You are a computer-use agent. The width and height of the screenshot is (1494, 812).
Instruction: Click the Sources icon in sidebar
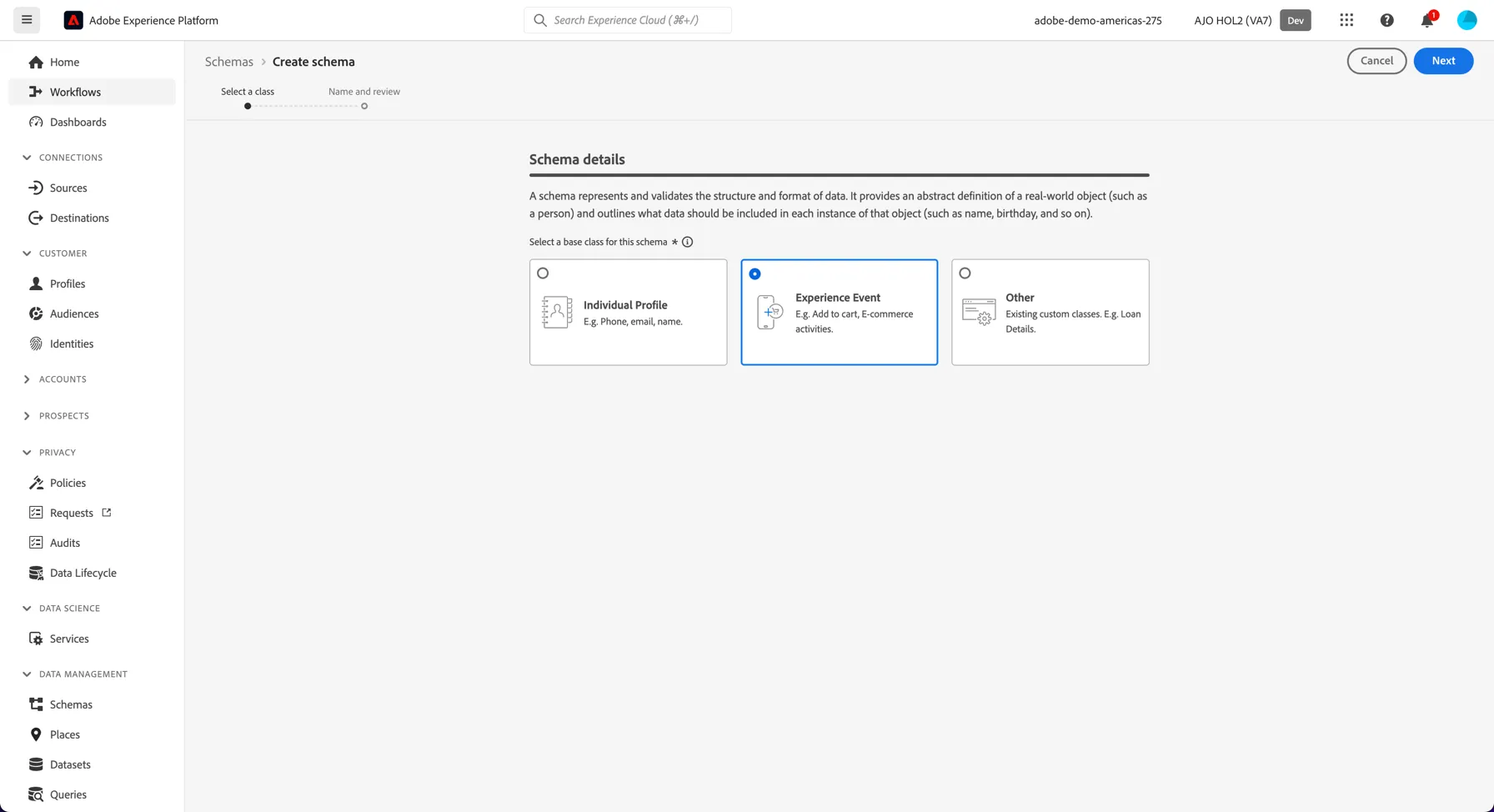point(36,188)
